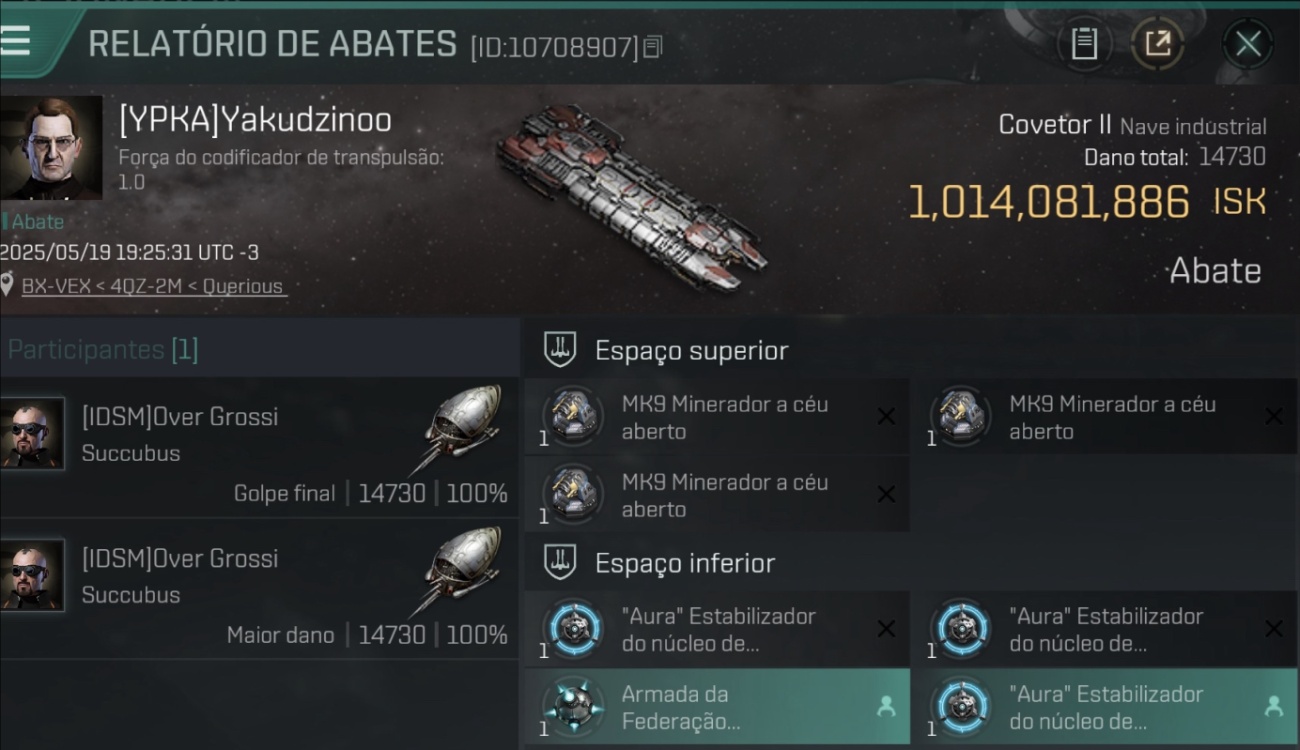Select the first MK9 Minerador module icon
Screen dimensions: 1300x750
pyautogui.click(x=573, y=417)
